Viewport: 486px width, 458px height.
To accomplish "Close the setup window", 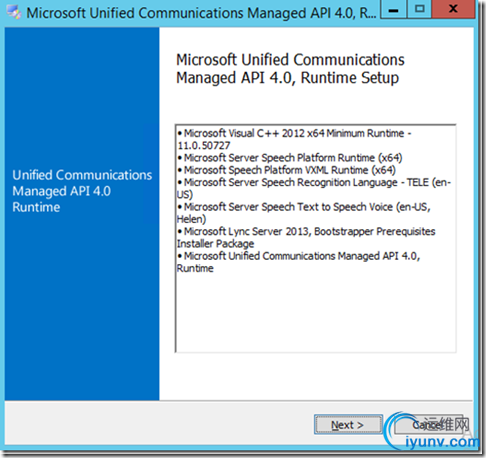I will click(453, 9).
